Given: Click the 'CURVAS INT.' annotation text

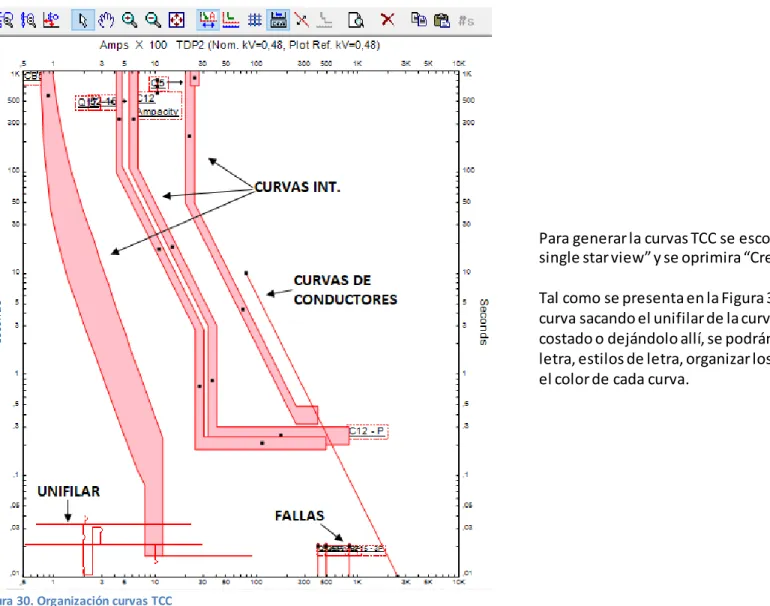Looking at the screenshot, I should click(x=297, y=187).
